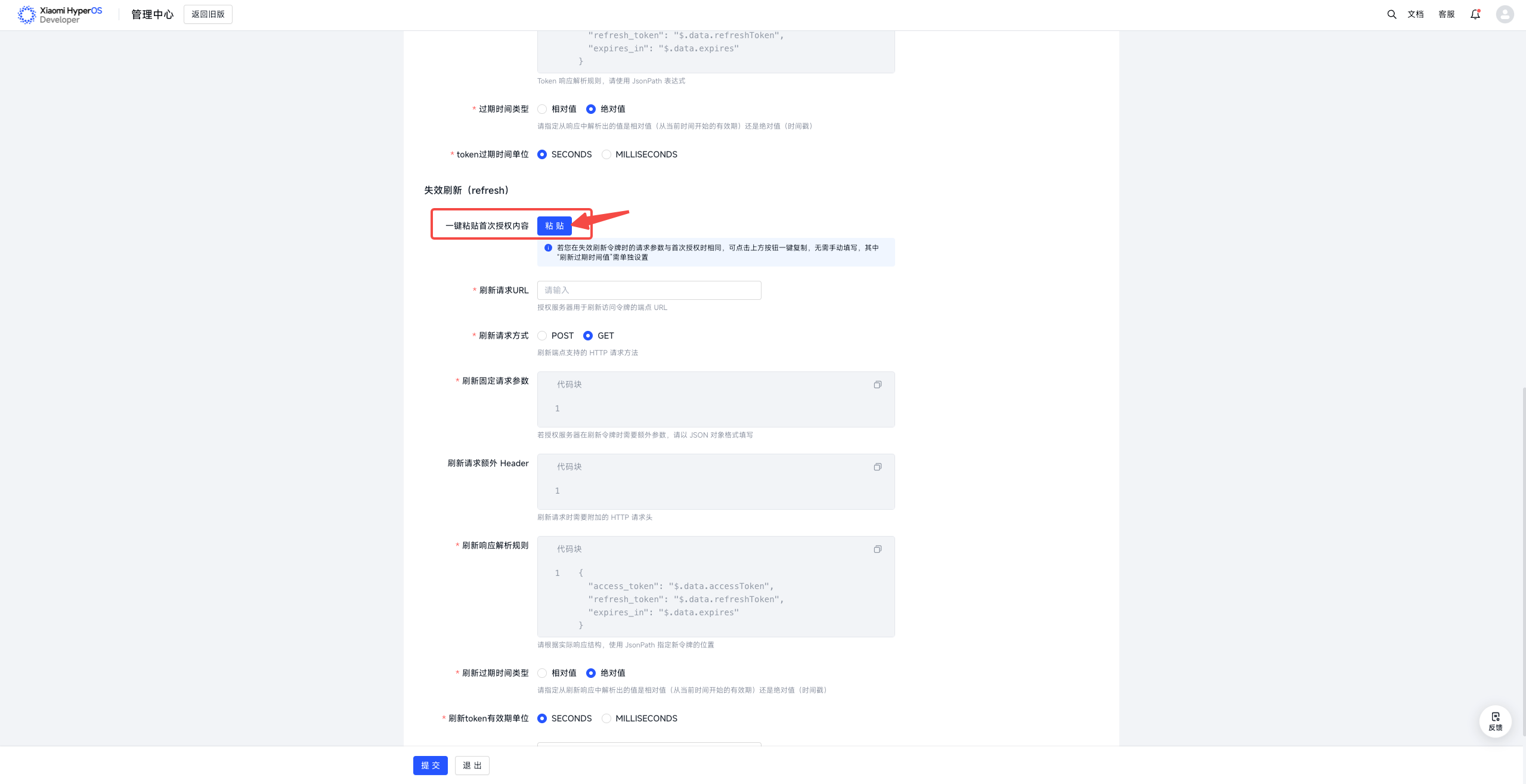Screen dimensions: 1526x784
Task: Click the blue 粘贴 button
Action: point(554,226)
